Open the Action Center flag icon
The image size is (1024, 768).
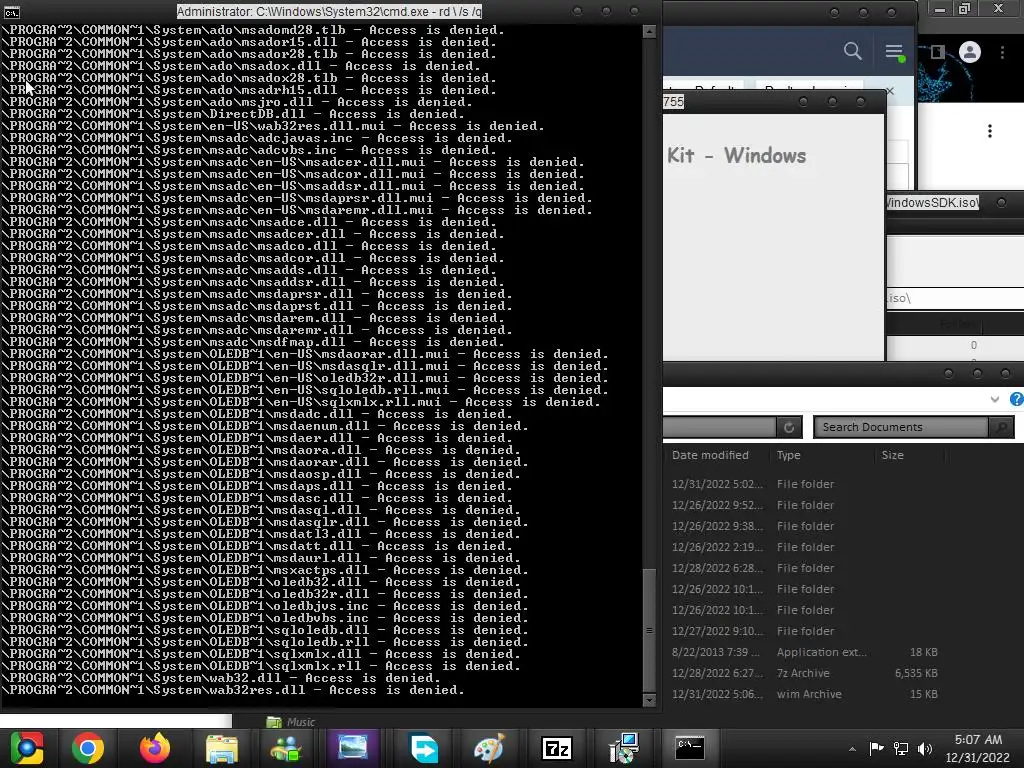coord(876,748)
